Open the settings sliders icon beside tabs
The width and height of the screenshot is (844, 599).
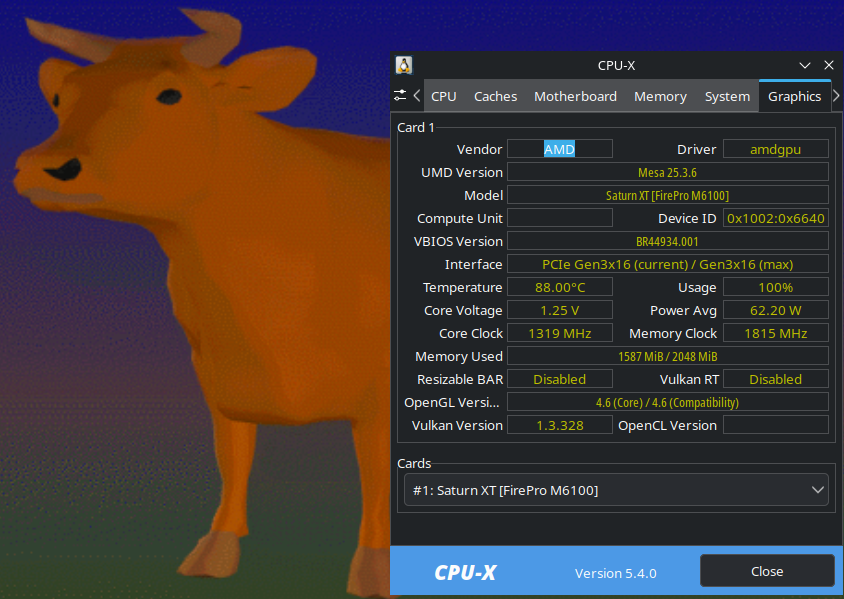pos(401,96)
